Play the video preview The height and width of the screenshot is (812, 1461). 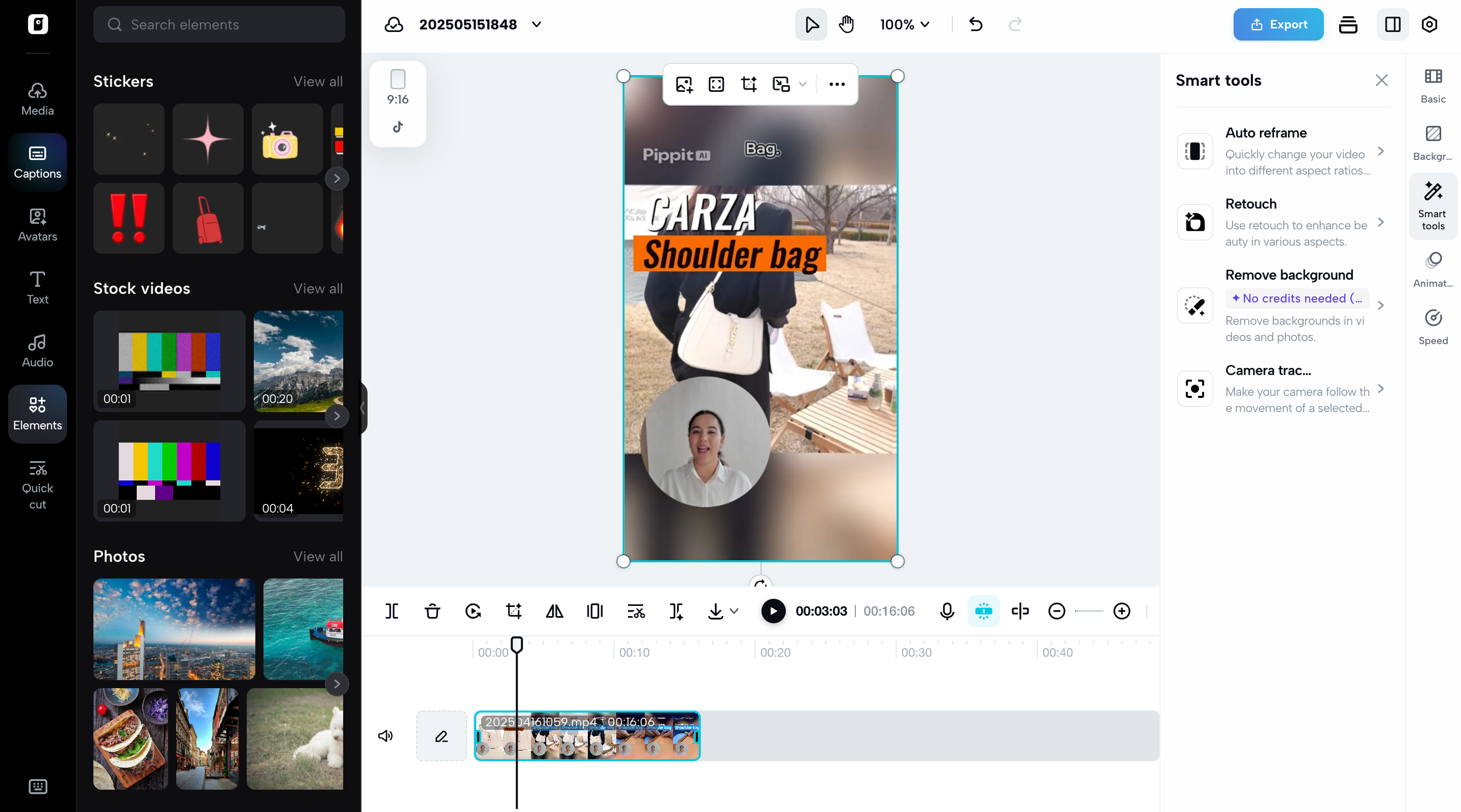(773, 611)
